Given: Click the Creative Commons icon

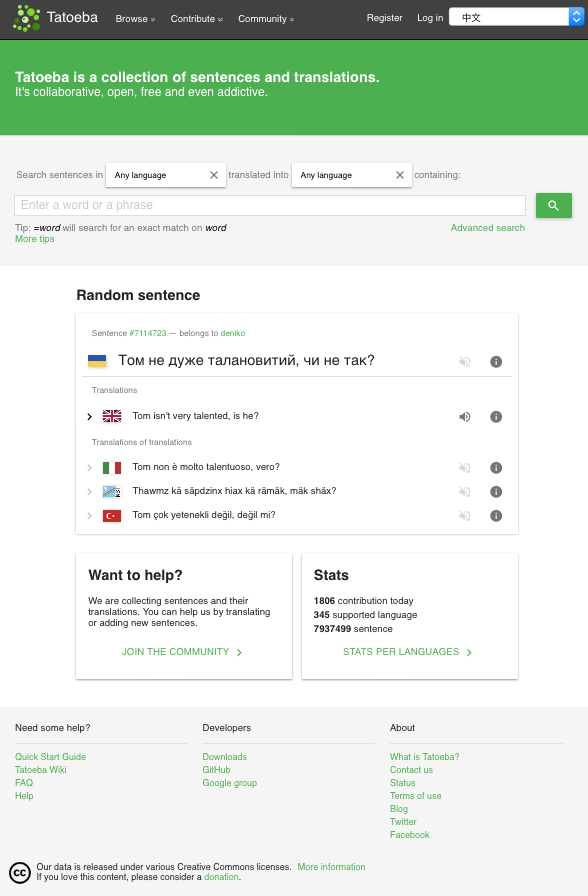Looking at the screenshot, I should click(x=20, y=873).
